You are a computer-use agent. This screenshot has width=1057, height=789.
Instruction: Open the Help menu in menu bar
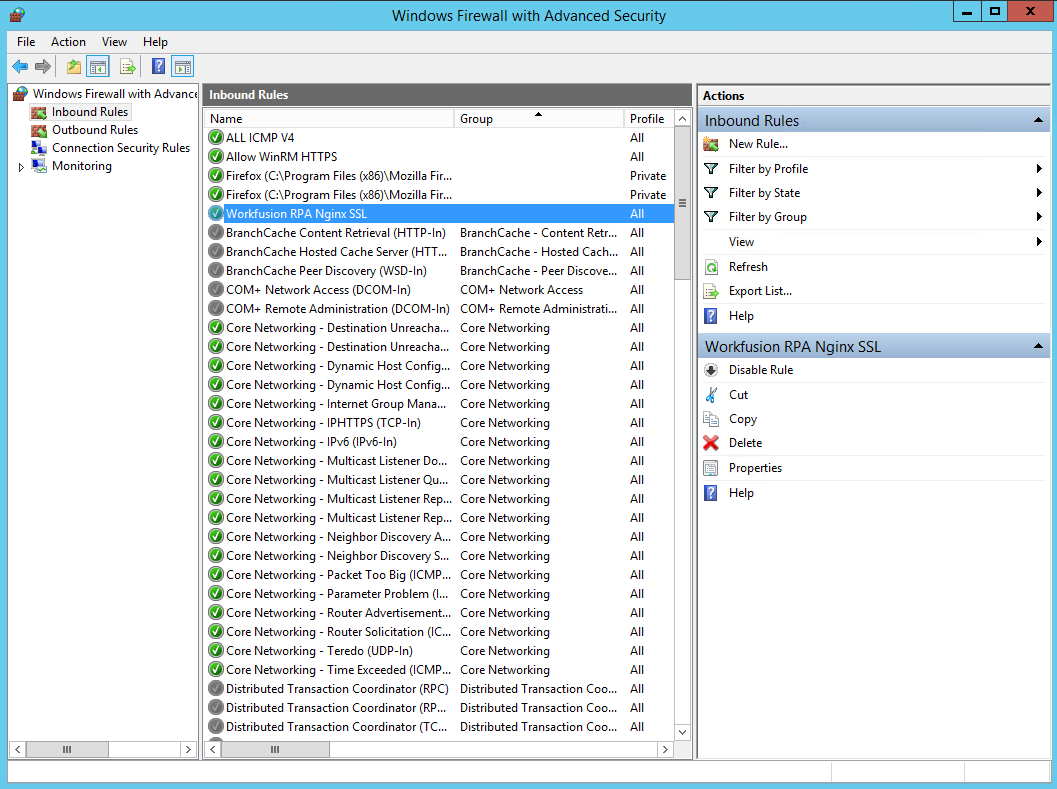click(x=155, y=42)
